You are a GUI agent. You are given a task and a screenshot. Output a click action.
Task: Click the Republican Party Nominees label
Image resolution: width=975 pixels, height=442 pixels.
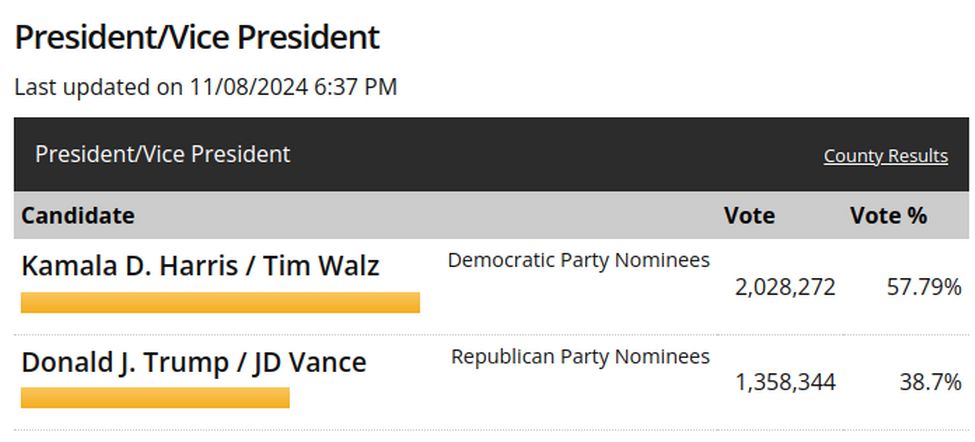click(x=580, y=356)
